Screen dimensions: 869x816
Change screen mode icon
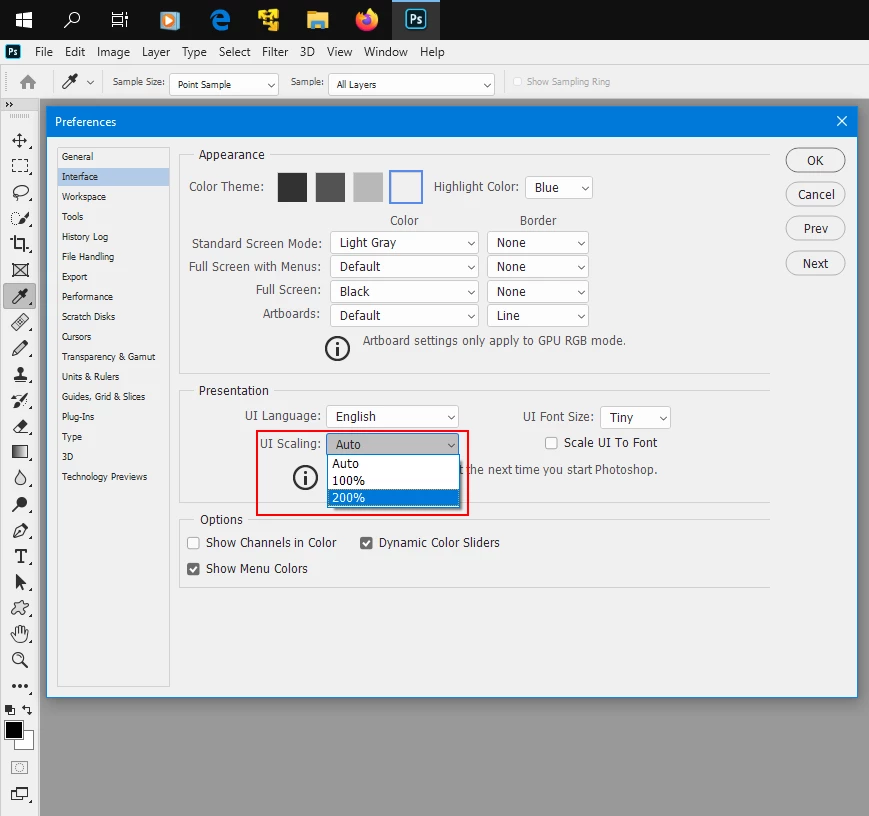[x=20, y=794]
